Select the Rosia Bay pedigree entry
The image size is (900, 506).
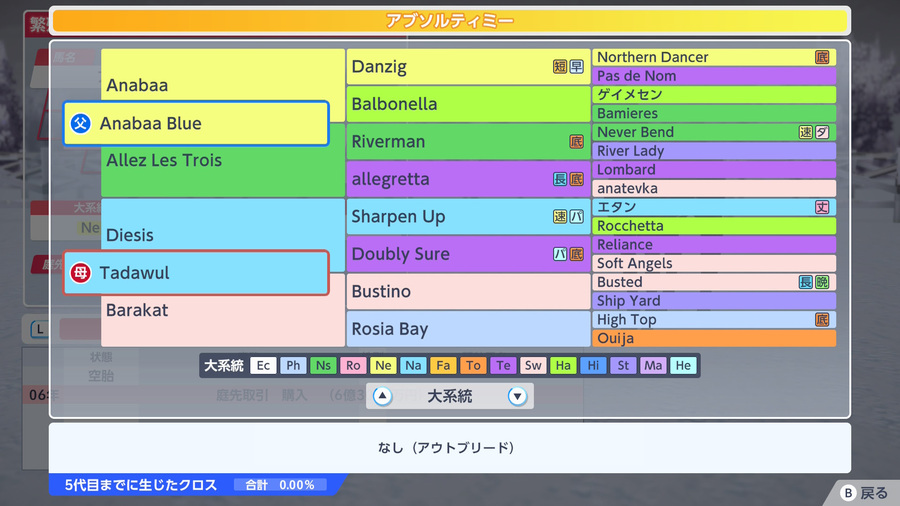tap(468, 329)
